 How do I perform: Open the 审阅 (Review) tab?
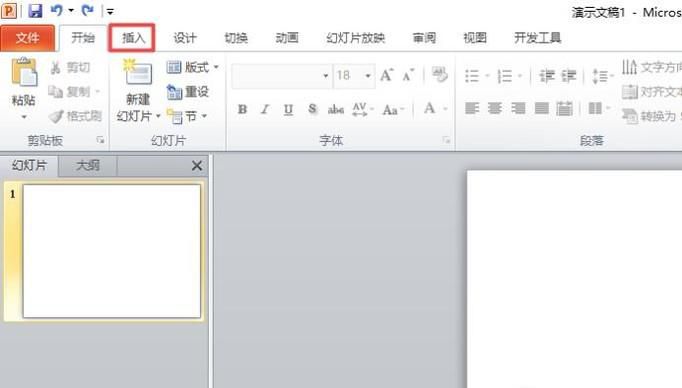click(x=424, y=38)
